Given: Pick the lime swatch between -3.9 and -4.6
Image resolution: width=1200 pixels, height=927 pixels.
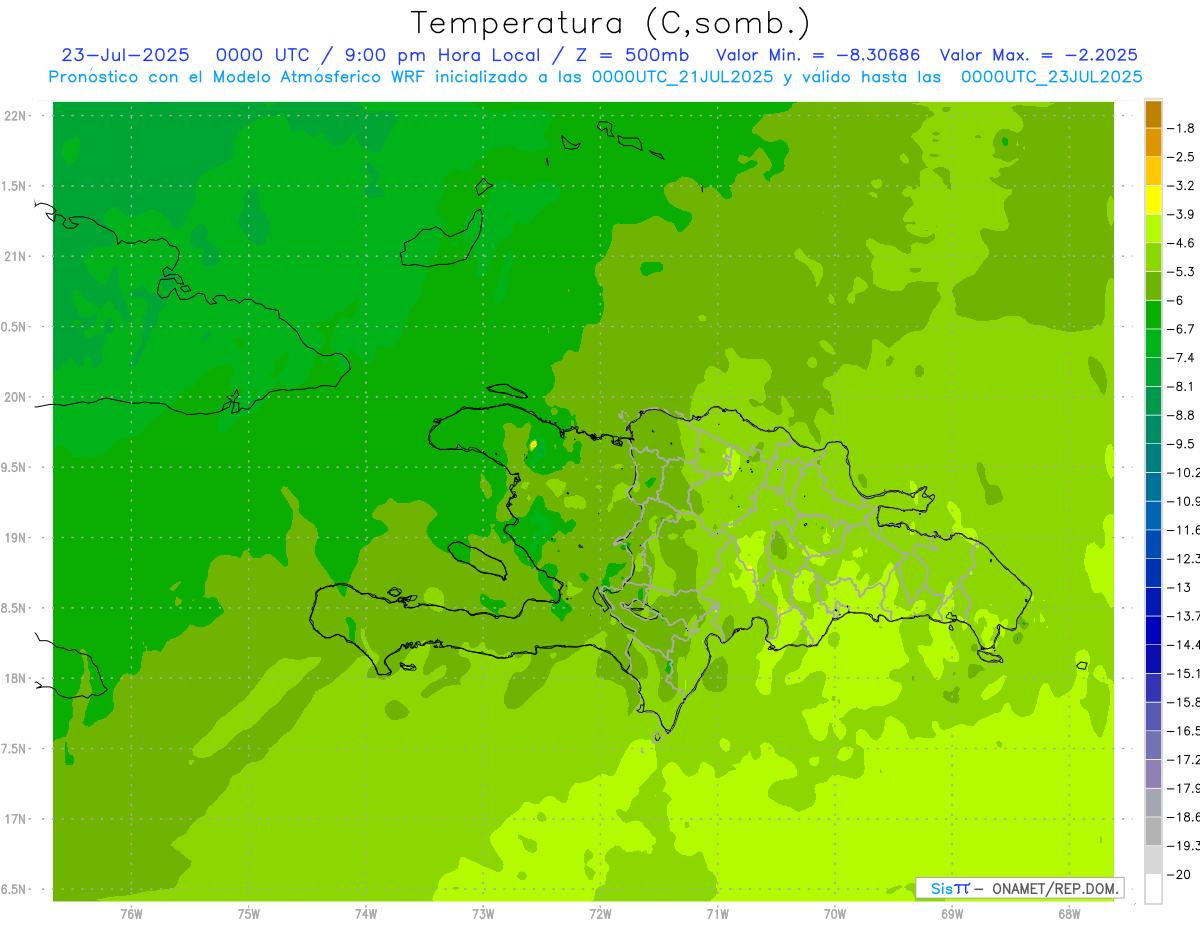Looking at the screenshot, I should coord(1153,229).
